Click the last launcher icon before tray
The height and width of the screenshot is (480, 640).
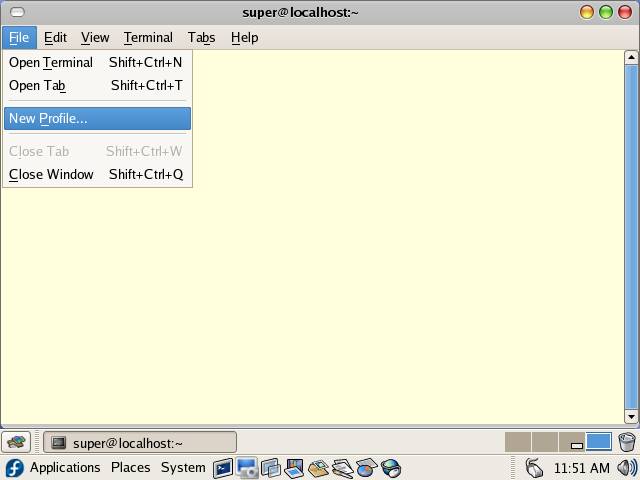[x=391, y=468]
